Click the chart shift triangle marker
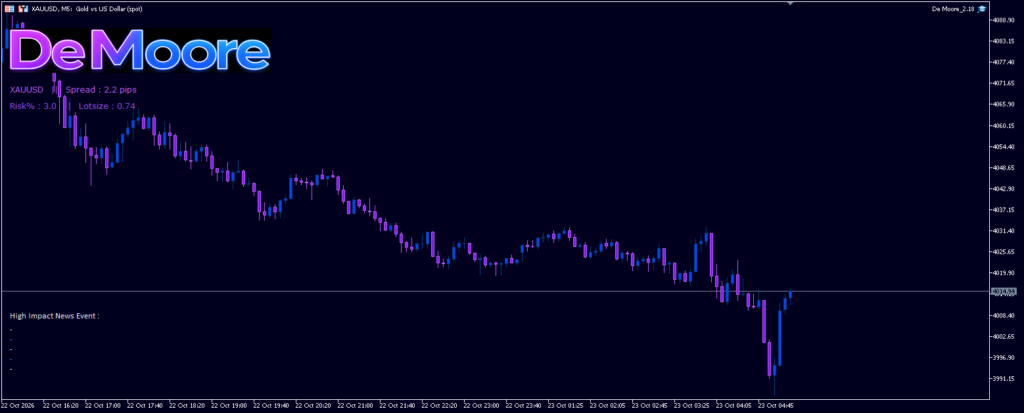Image resolution: width=1024 pixels, height=413 pixels. (x=790, y=4)
